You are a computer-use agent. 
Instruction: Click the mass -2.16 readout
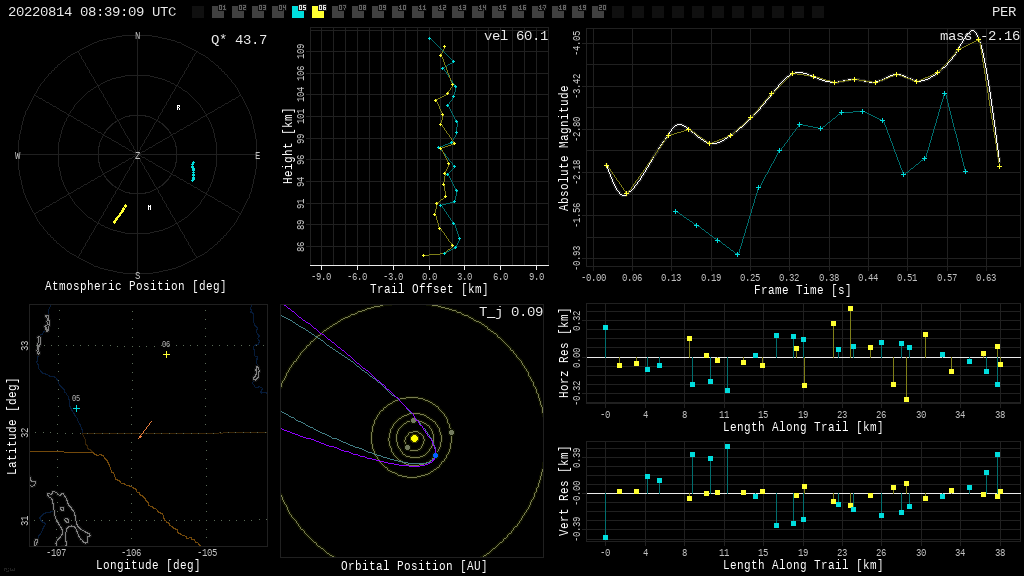tap(979, 36)
